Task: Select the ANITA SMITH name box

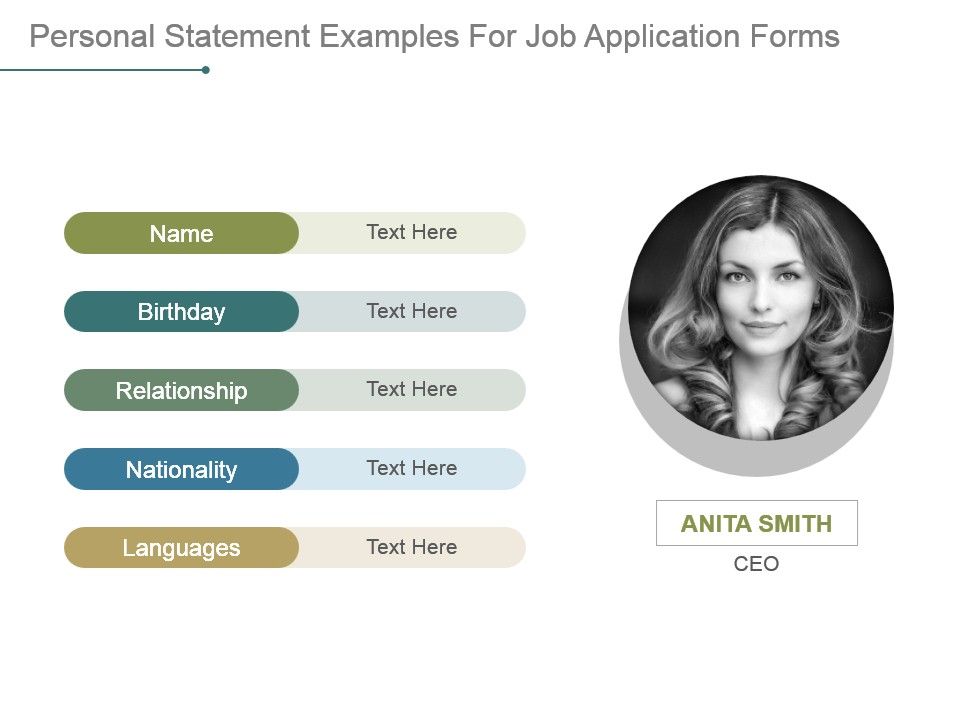Action: click(757, 523)
